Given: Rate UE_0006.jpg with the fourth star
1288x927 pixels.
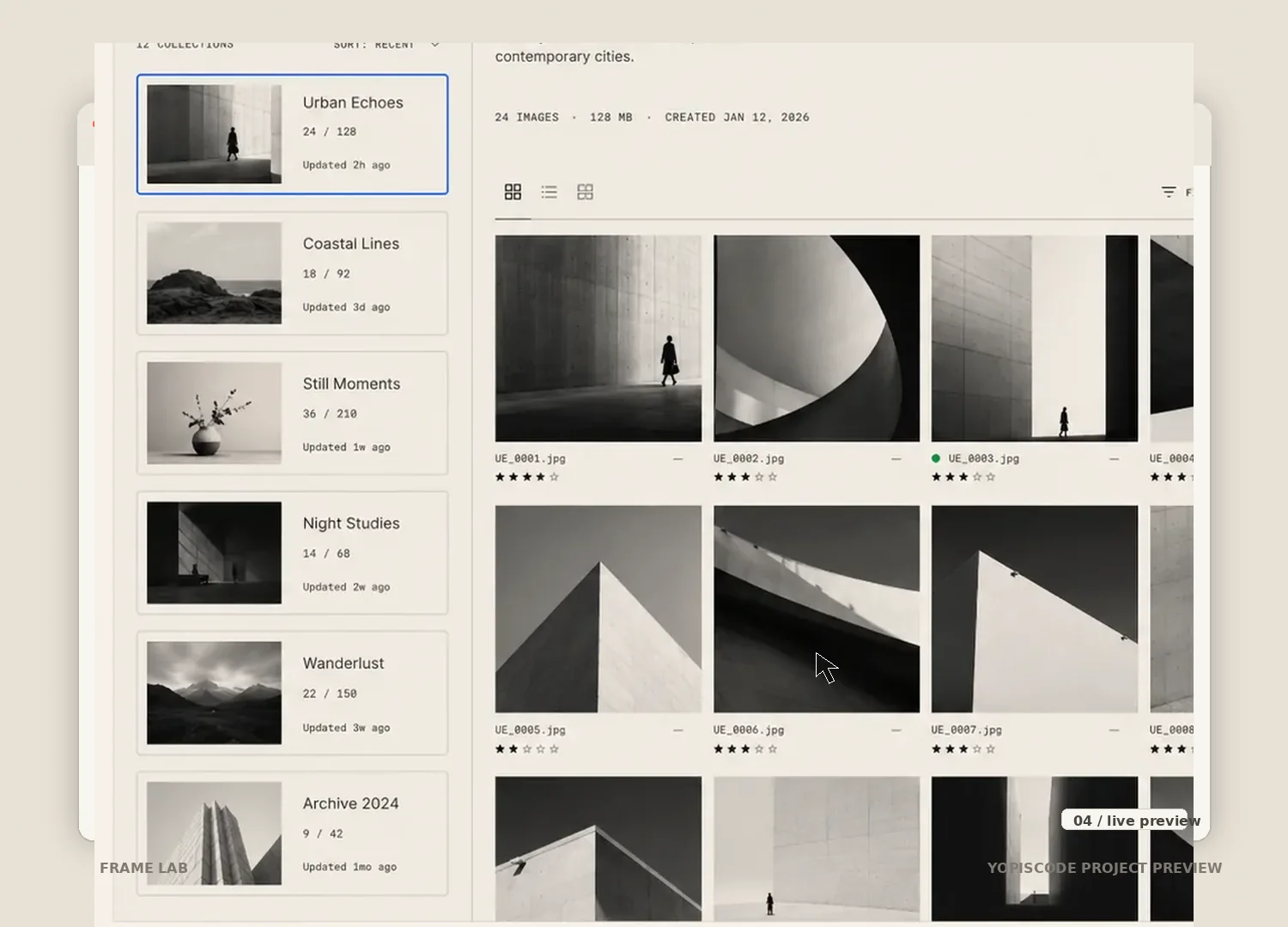Looking at the screenshot, I should pos(759,749).
